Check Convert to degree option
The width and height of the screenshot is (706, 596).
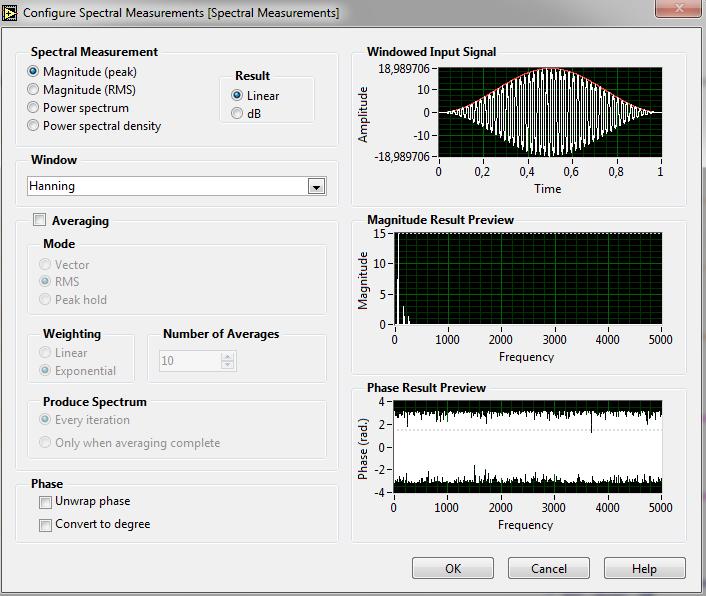click(x=45, y=525)
